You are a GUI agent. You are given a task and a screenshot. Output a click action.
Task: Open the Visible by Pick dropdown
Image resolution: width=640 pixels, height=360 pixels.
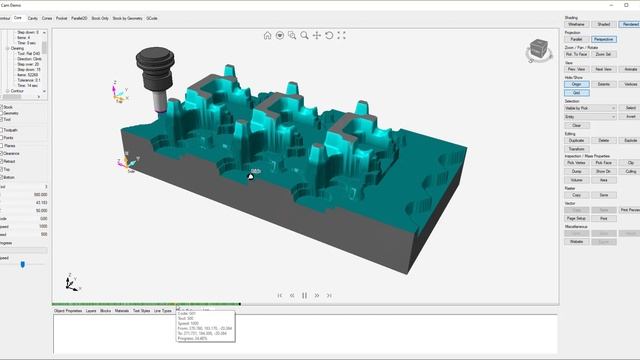[x=590, y=108]
